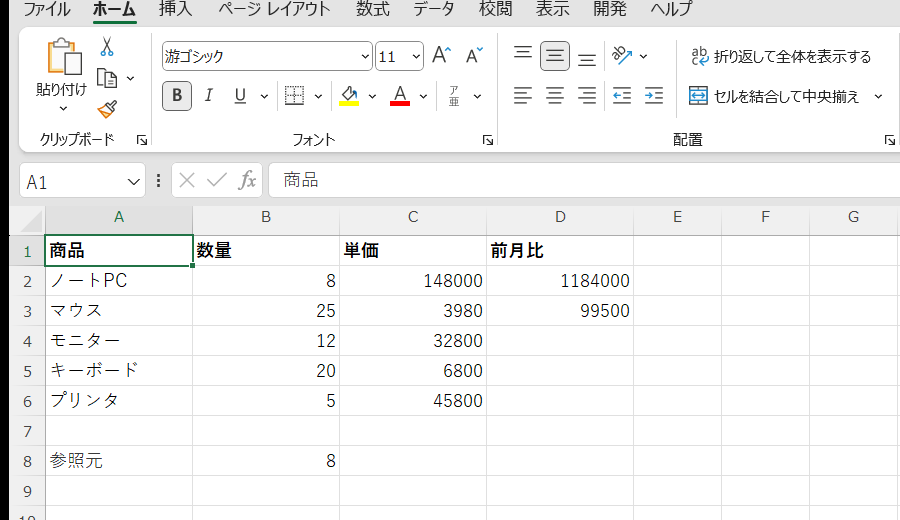The image size is (900, 520).
Task: Open alignment settings dialog launcher
Action: pos(889,139)
